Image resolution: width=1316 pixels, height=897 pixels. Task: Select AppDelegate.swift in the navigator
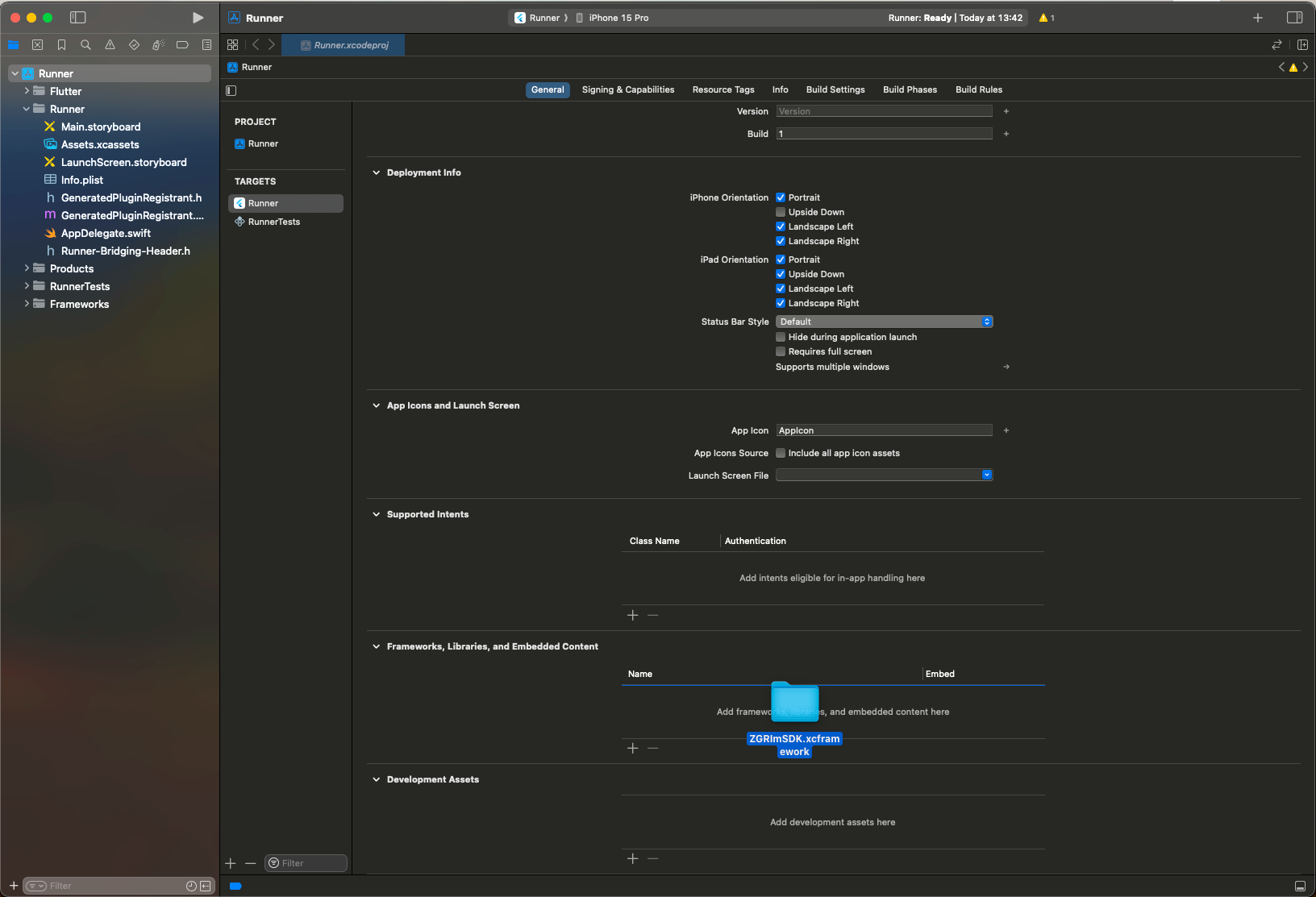pyautogui.click(x=106, y=233)
